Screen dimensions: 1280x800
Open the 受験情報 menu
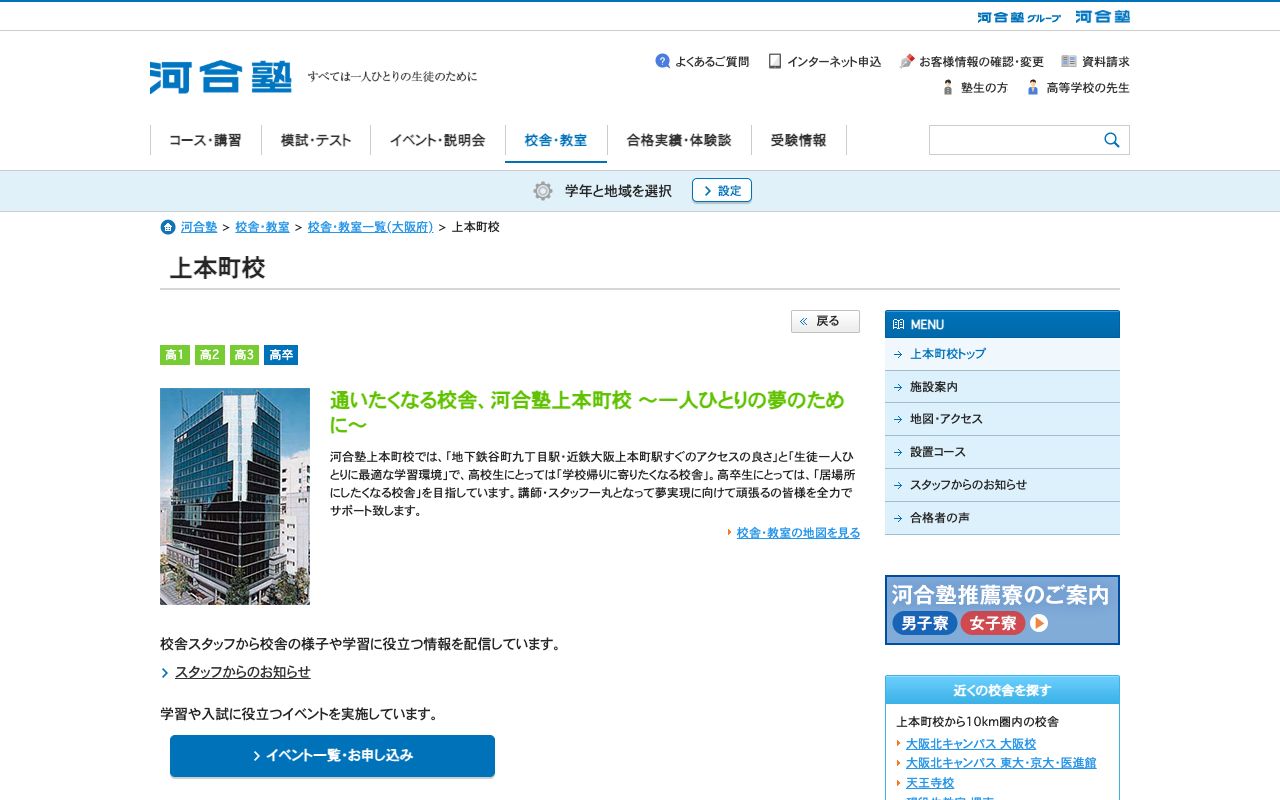coord(799,140)
